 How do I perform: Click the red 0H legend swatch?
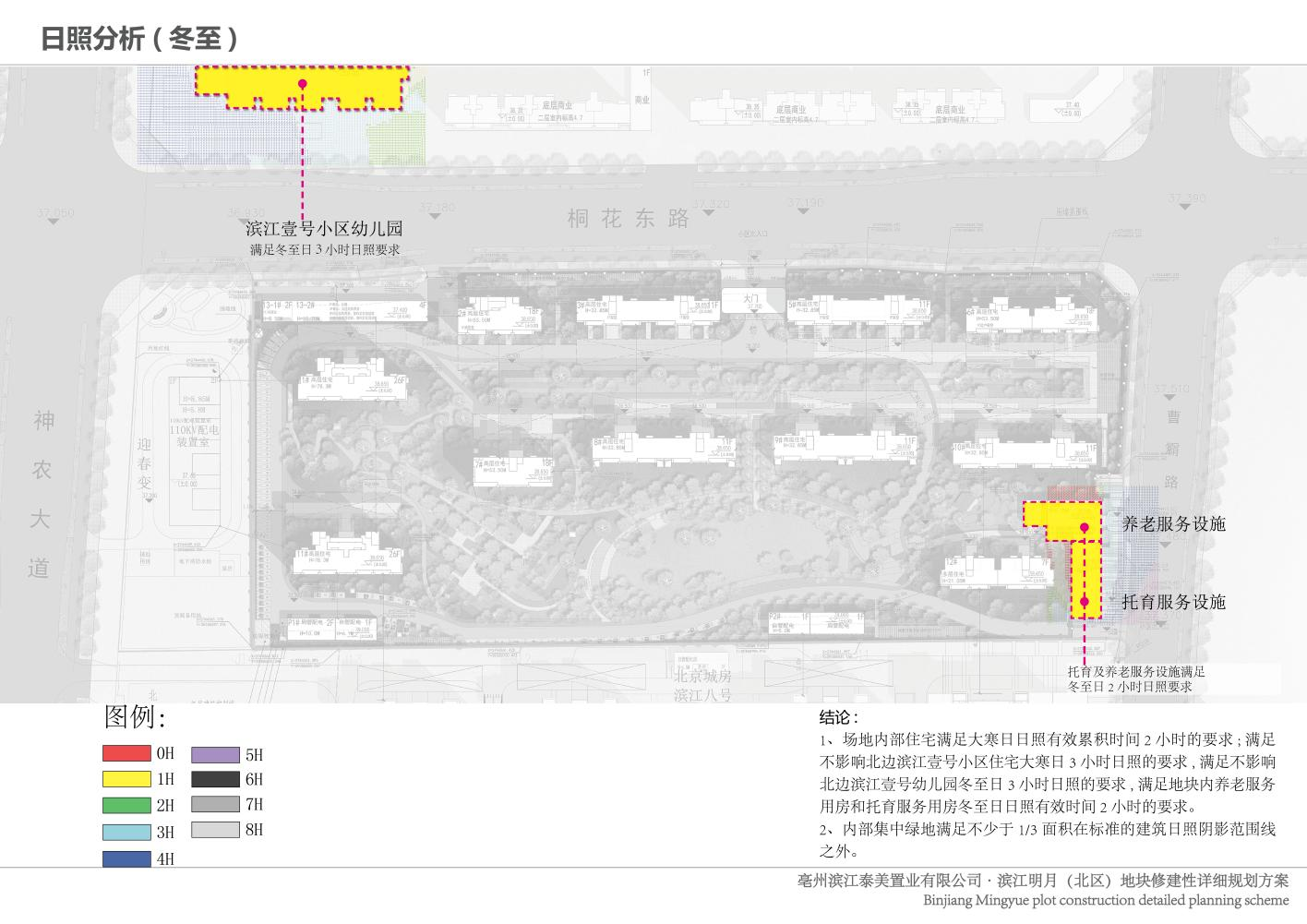click(x=126, y=753)
